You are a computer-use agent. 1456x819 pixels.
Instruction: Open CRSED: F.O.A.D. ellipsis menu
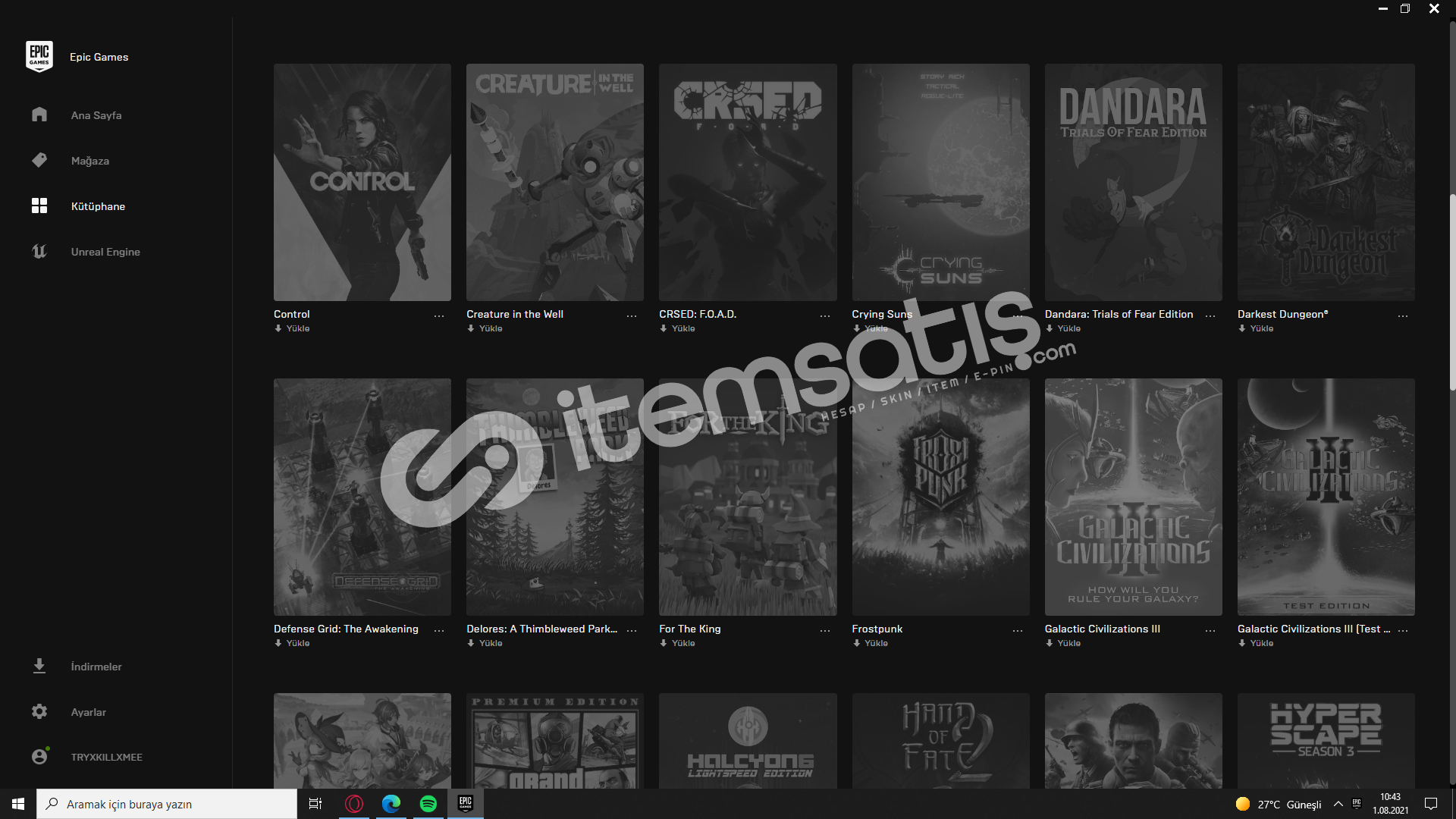825,315
